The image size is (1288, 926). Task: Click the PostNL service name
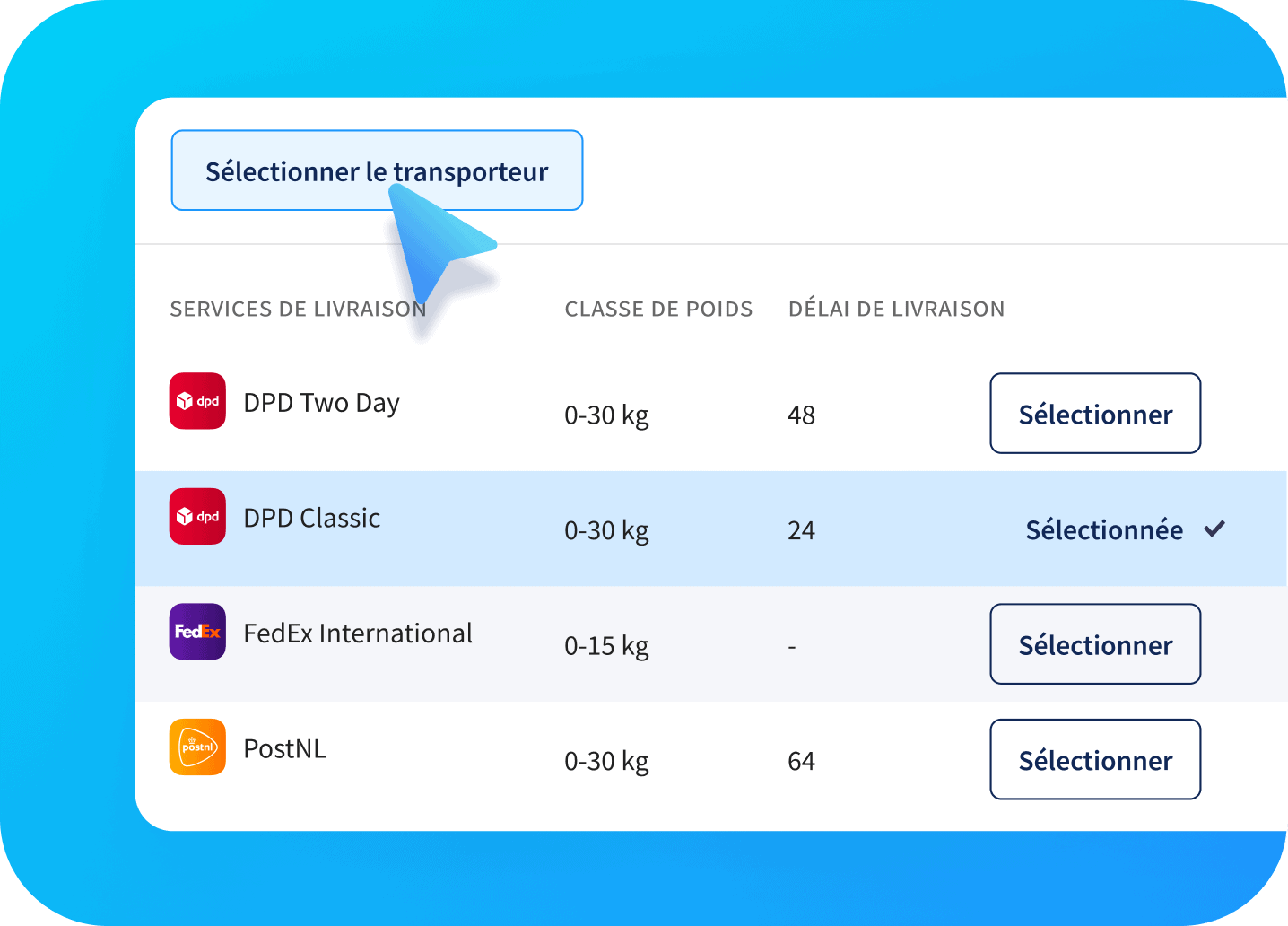(285, 748)
